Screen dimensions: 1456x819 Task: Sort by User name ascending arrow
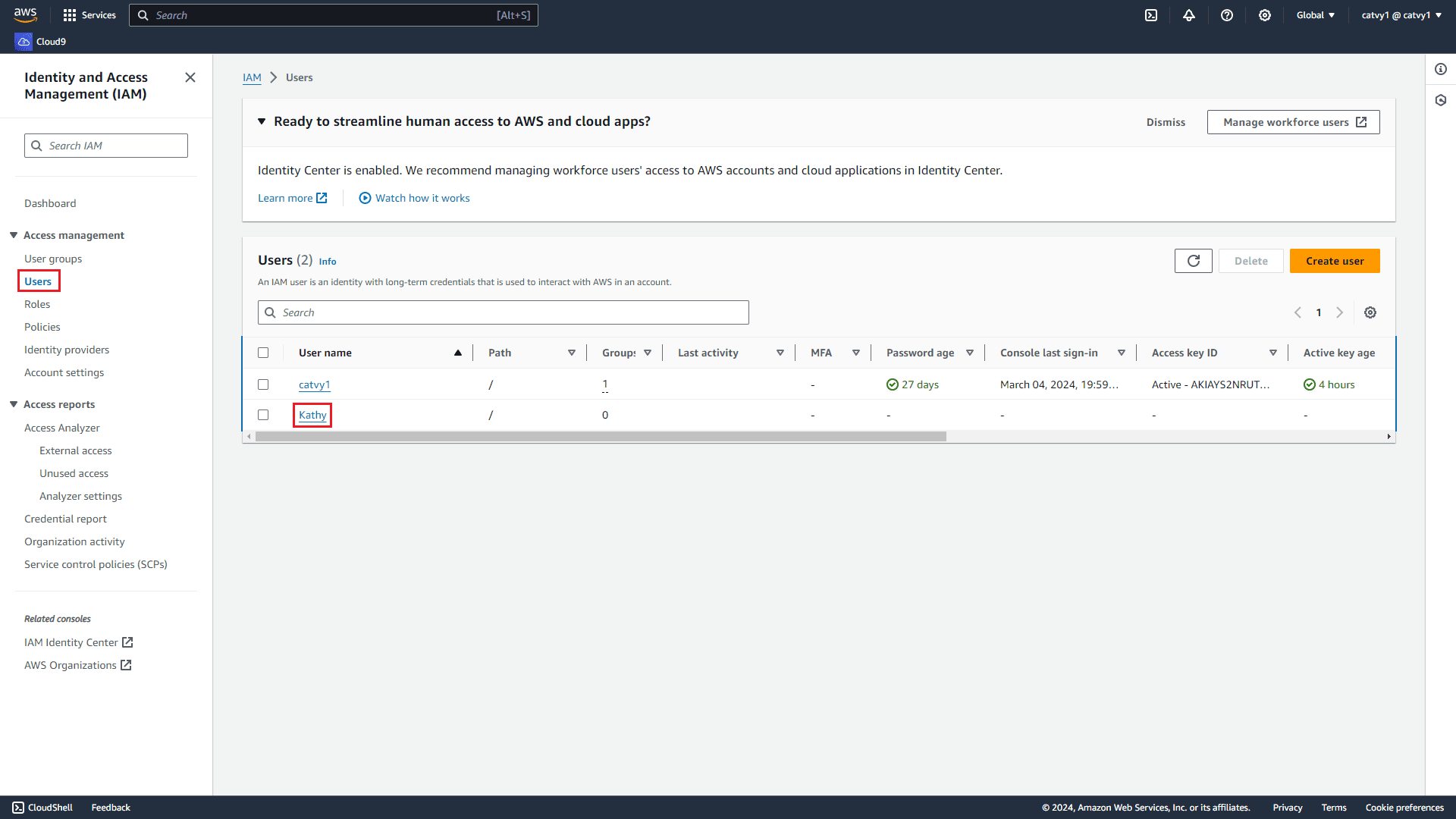click(x=458, y=353)
